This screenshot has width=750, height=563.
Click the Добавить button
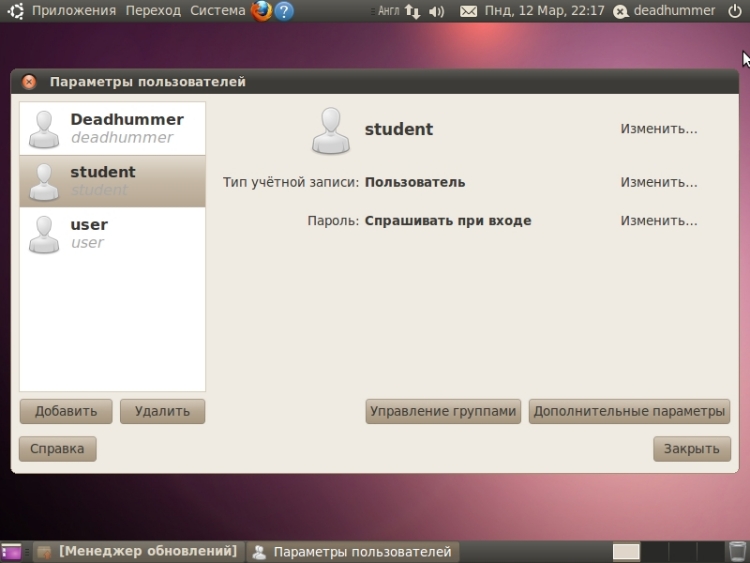pyautogui.click(x=66, y=411)
